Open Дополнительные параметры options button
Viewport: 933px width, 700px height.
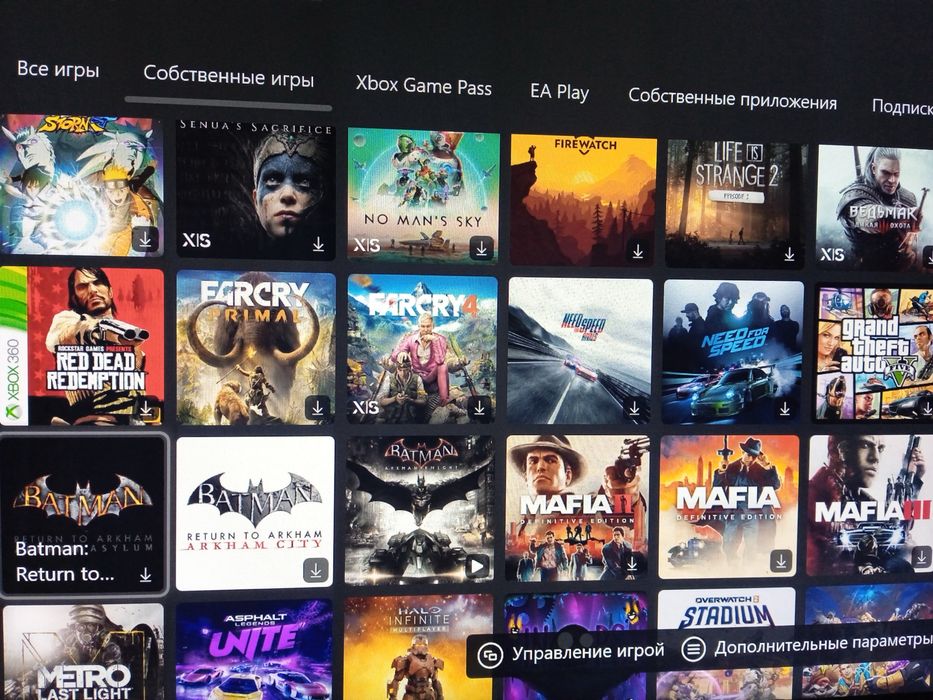pyautogui.click(x=807, y=648)
